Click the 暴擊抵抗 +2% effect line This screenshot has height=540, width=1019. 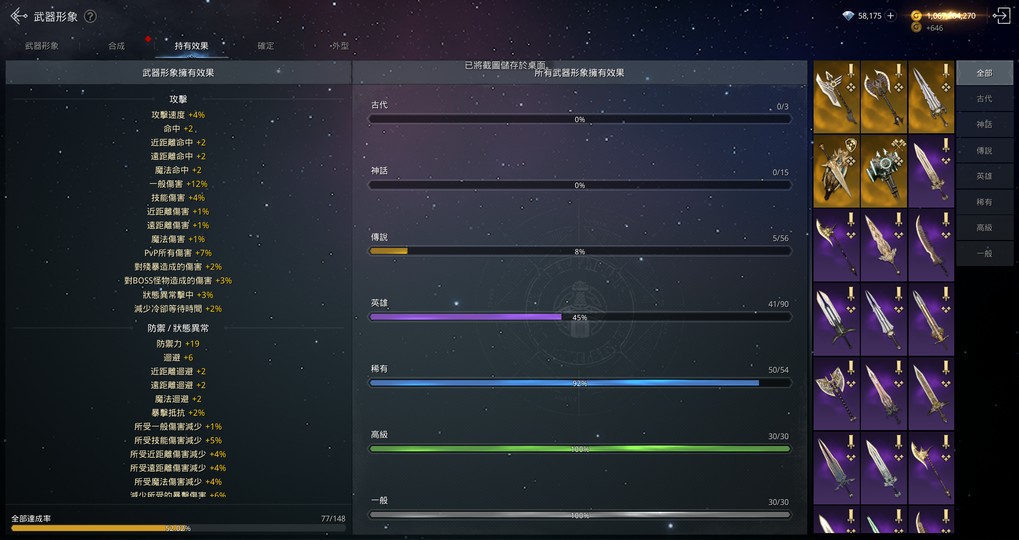(178, 413)
